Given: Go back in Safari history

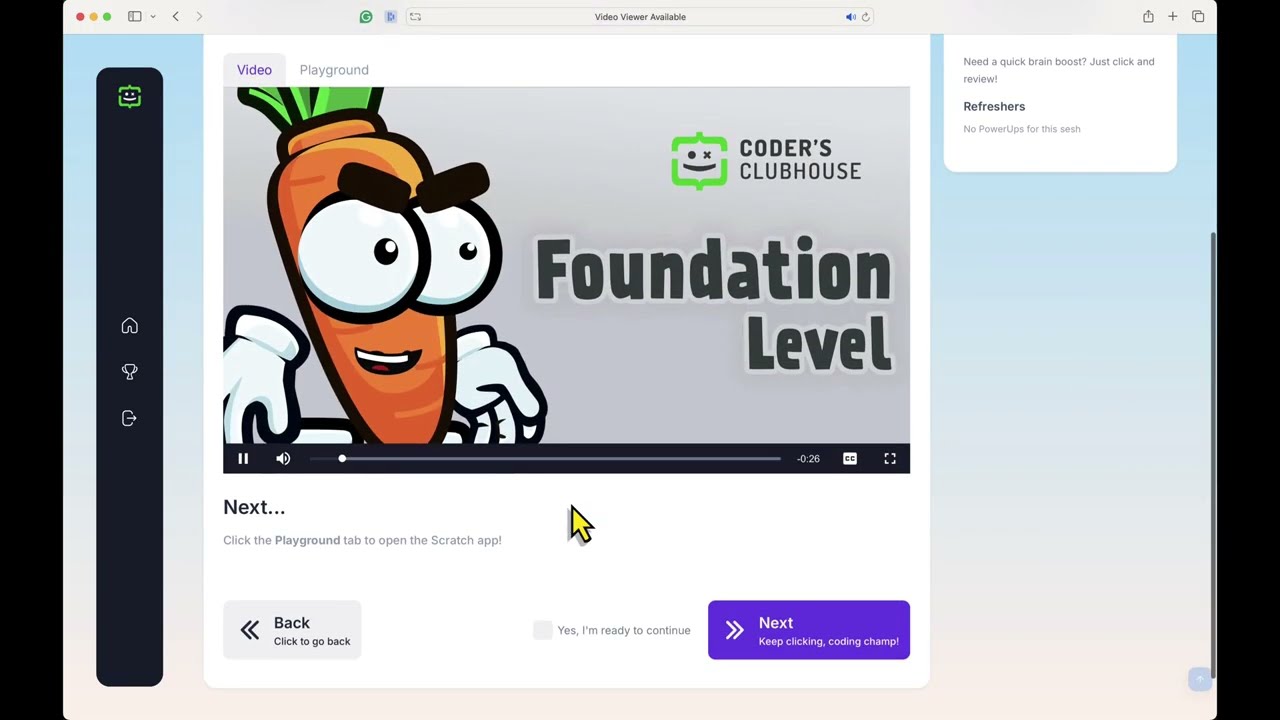Looking at the screenshot, I should pos(175,16).
